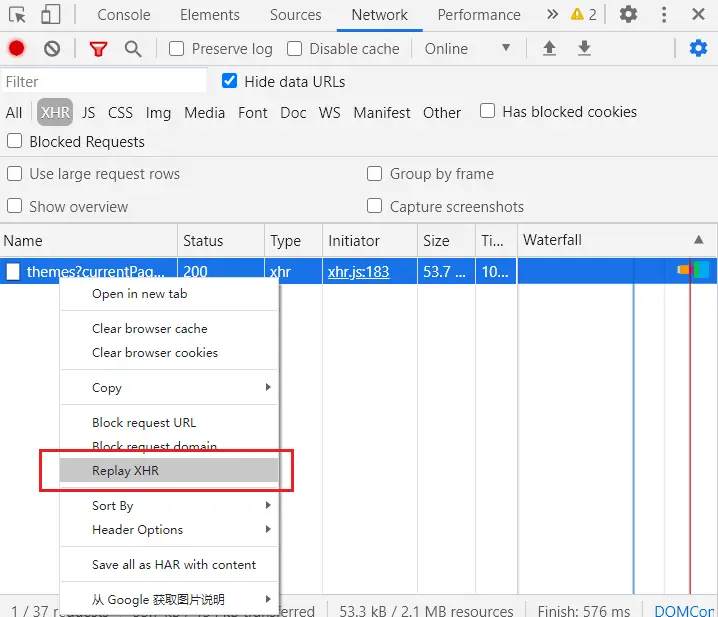Choose Clear browser cache
This screenshot has width=718, height=617.
click(169, 328)
